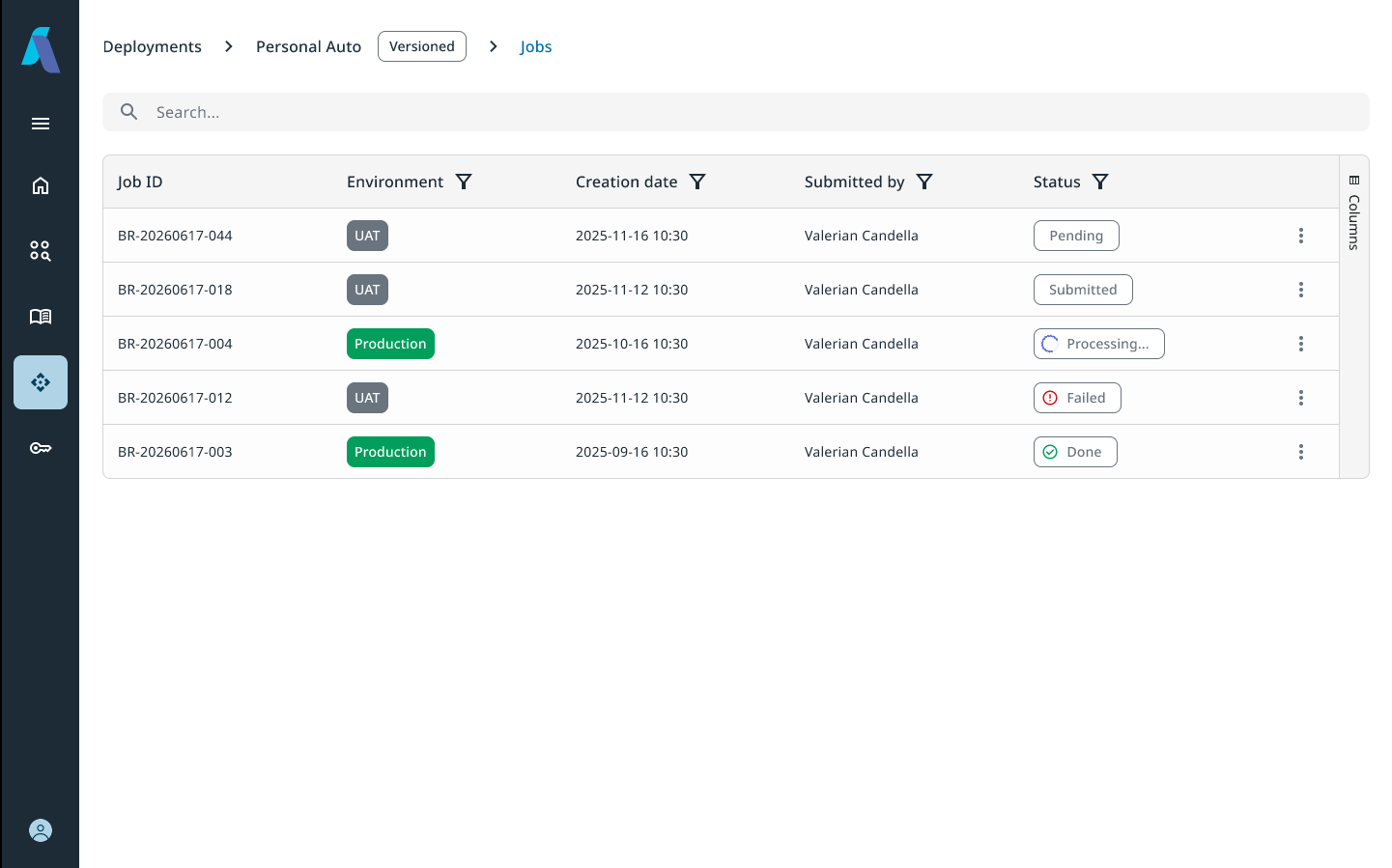Open the actions menu for job BR-20260617-012
Image resolution: width=1392 pixels, height=868 pixels.
(x=1301, y=398)
